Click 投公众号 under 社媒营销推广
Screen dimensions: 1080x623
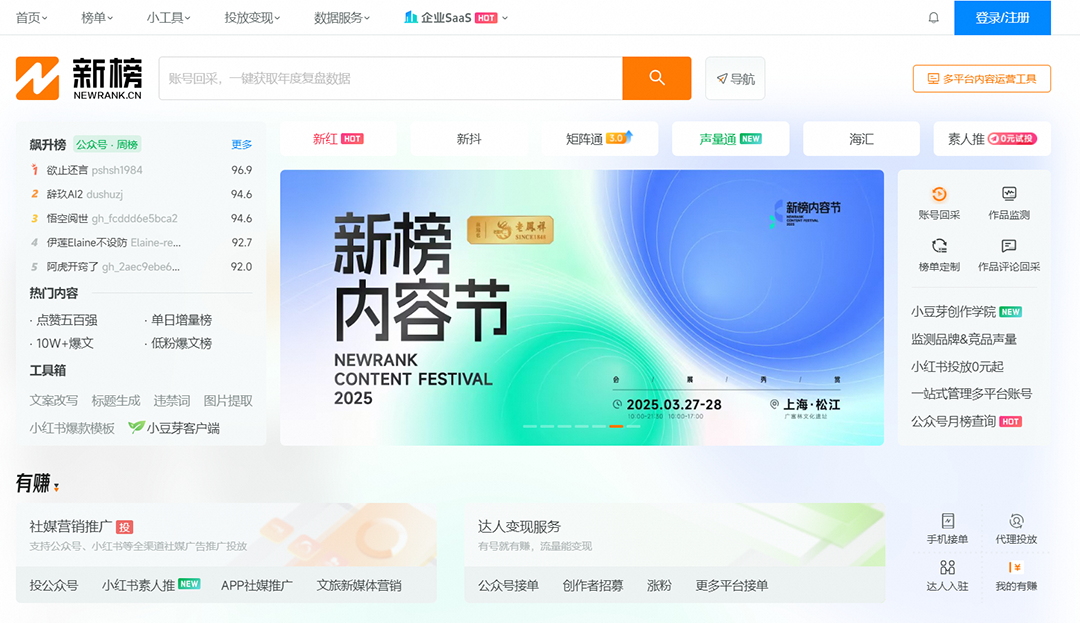click(x=54, y=585)
